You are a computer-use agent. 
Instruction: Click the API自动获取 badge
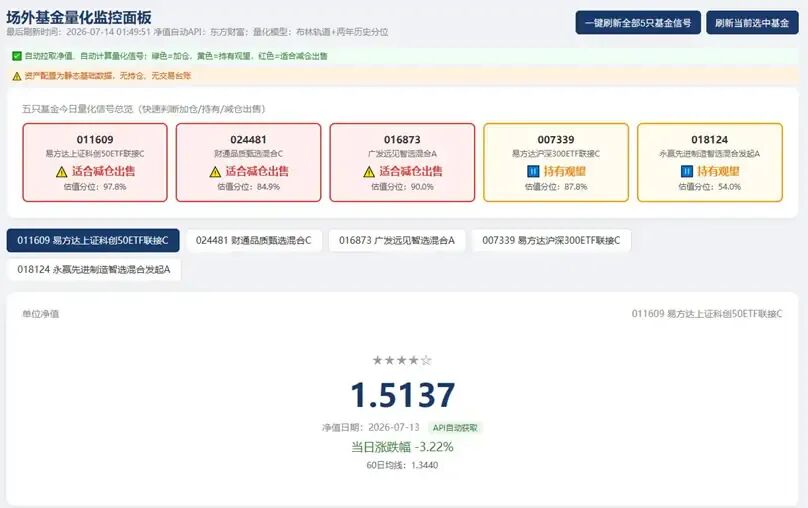coord(455,428)
